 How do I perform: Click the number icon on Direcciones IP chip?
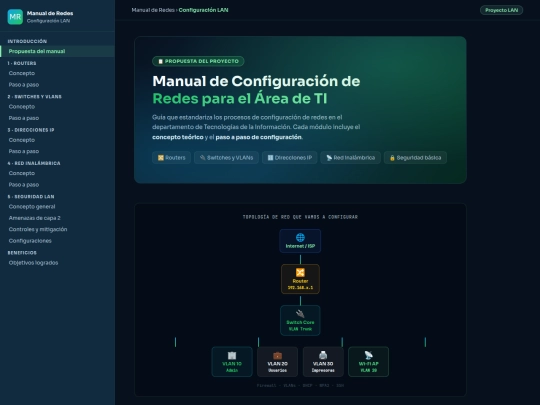(x=270, y=158)
